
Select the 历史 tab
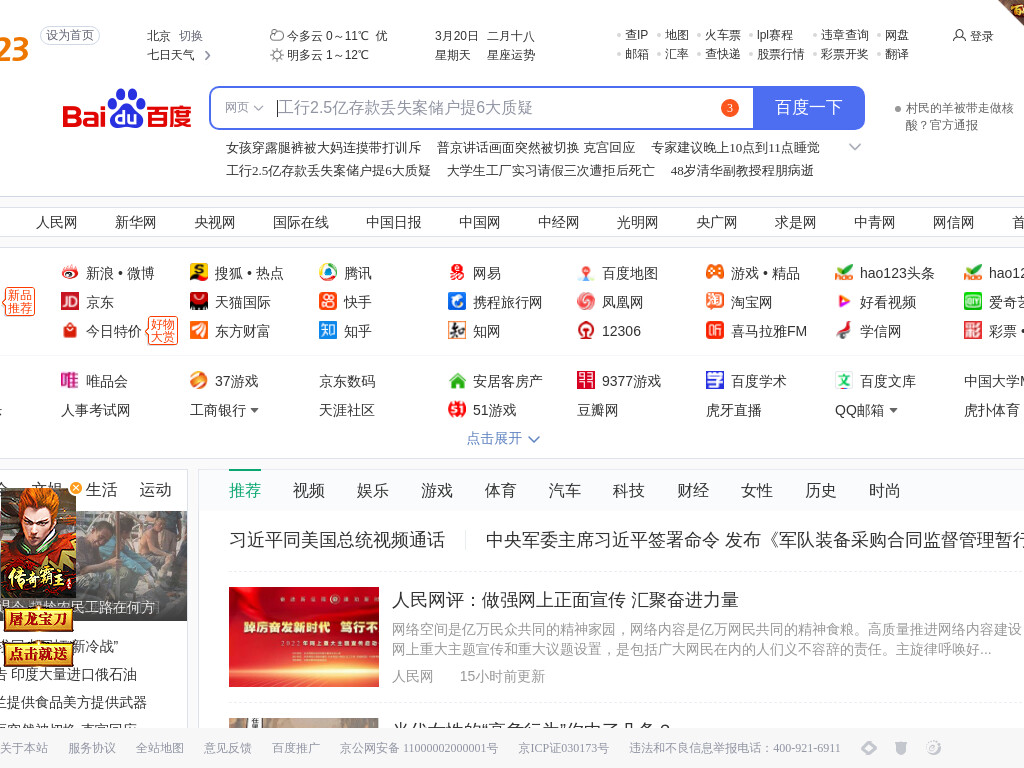click(821, 490)
